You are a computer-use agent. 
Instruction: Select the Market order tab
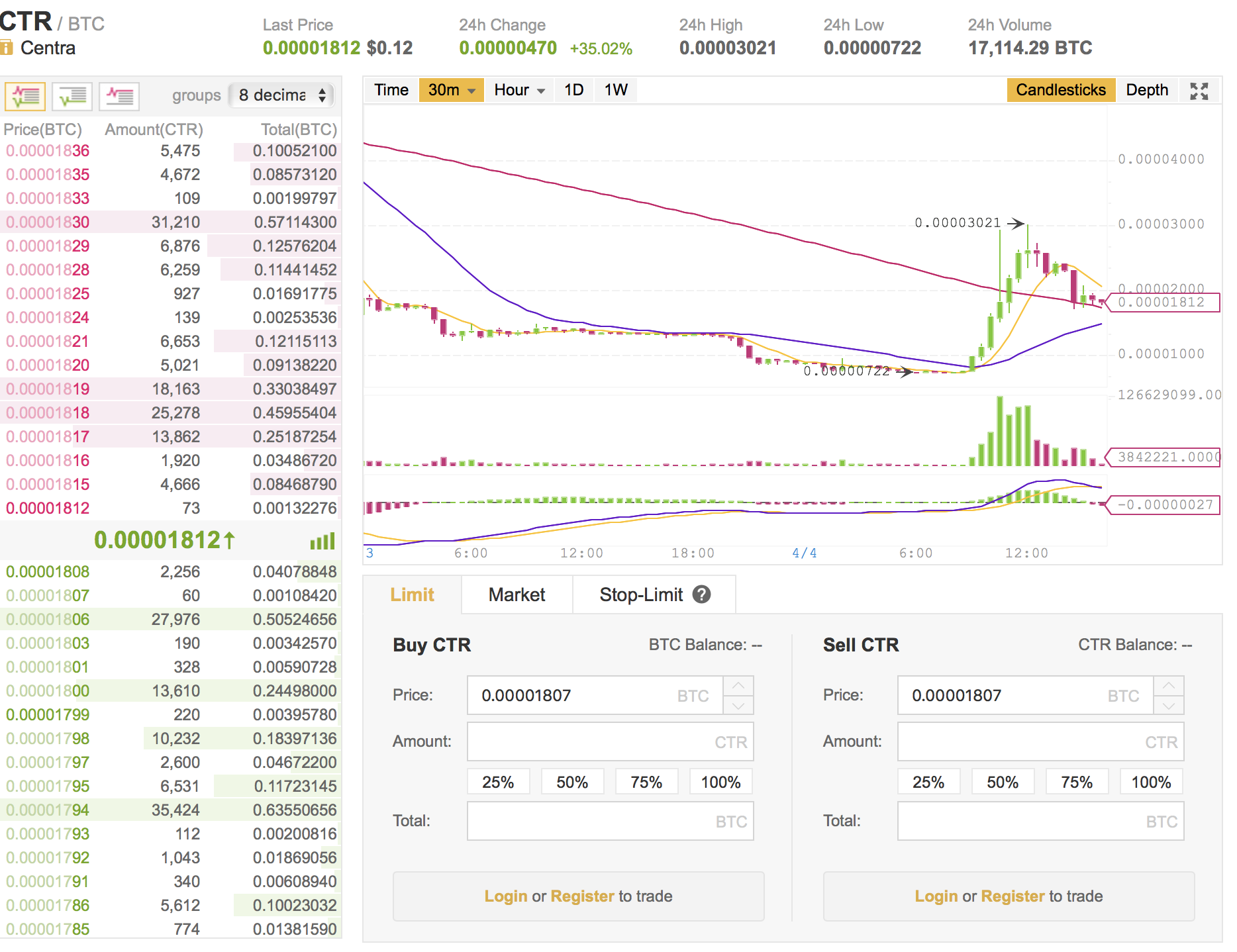pyautogui.click(x=517, y=595)
